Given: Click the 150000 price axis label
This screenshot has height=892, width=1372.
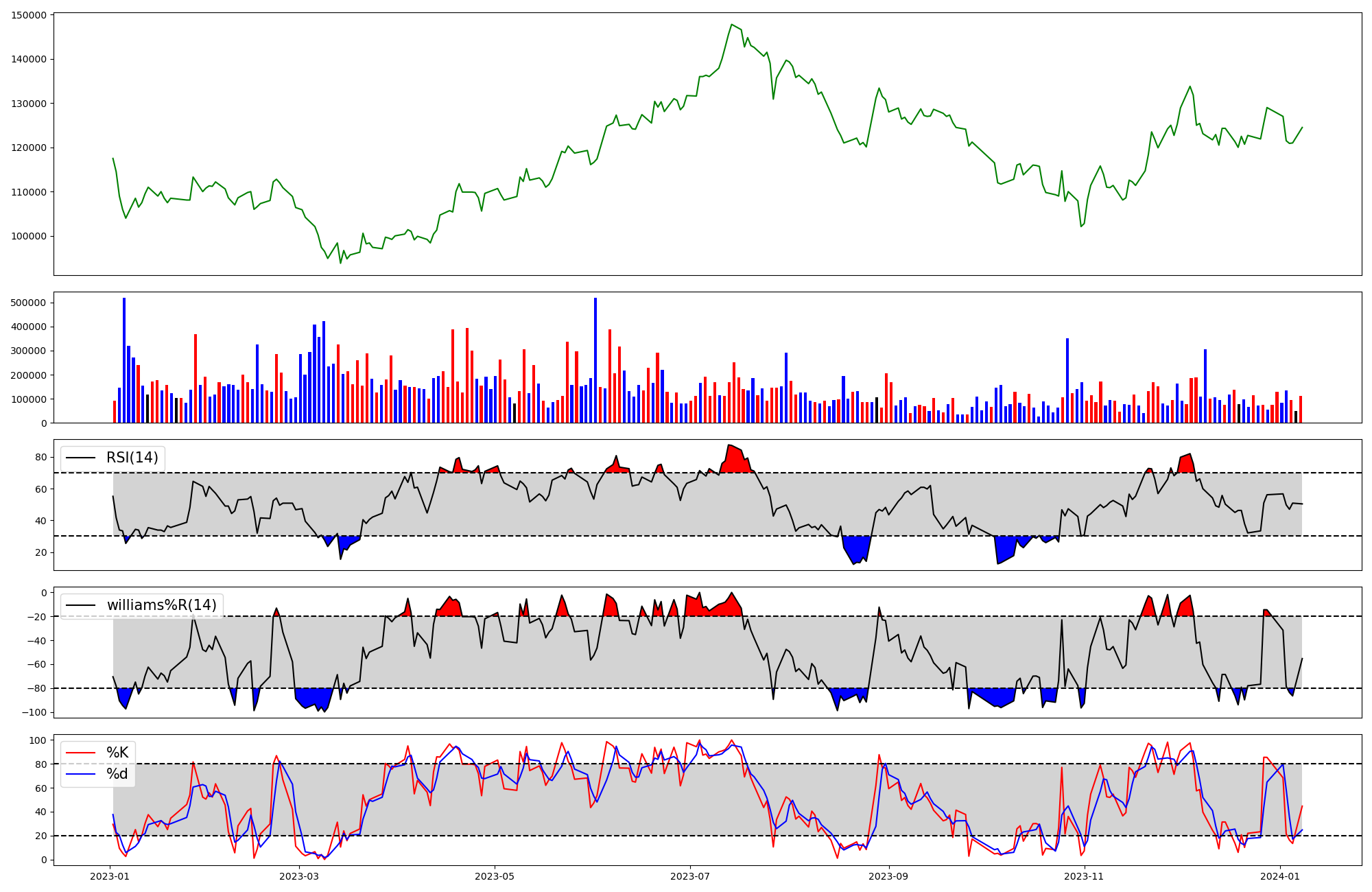Looking at the screenshot, I should (29, 15).
